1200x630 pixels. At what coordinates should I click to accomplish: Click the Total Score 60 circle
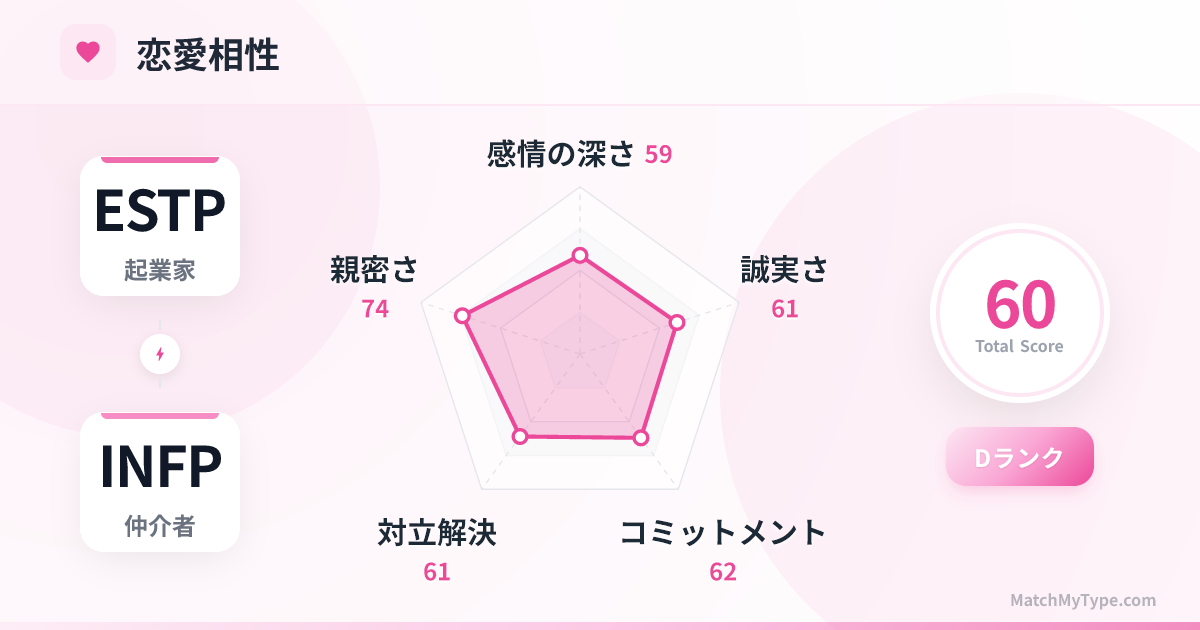(1019, 313)
